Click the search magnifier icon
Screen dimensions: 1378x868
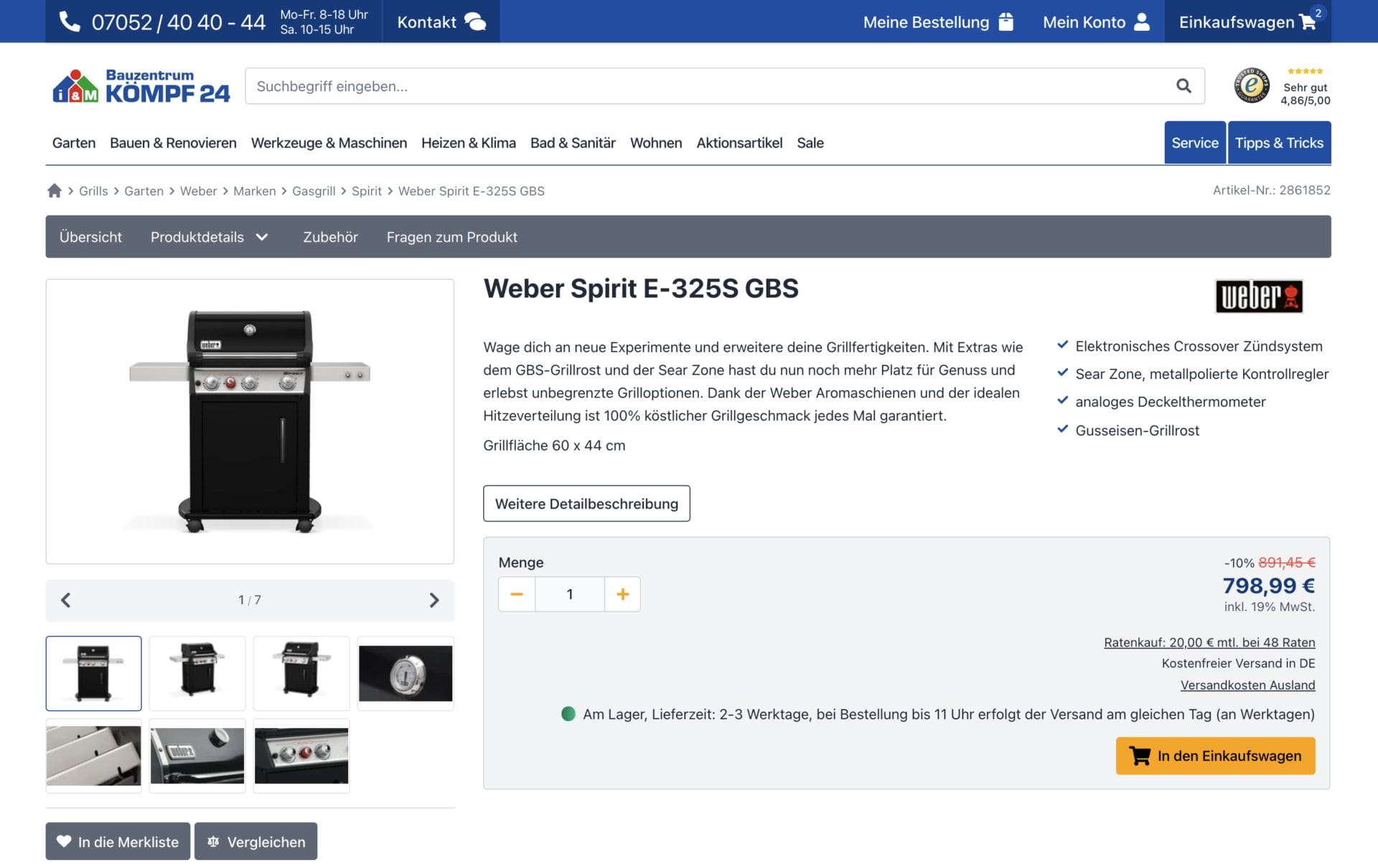point(1183,85)
